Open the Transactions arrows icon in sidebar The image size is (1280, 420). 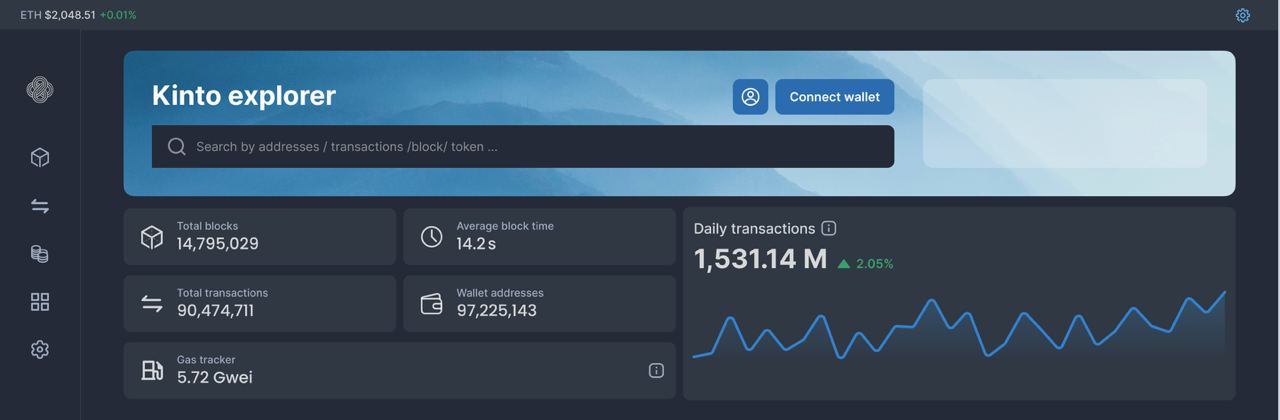(40, 206)
